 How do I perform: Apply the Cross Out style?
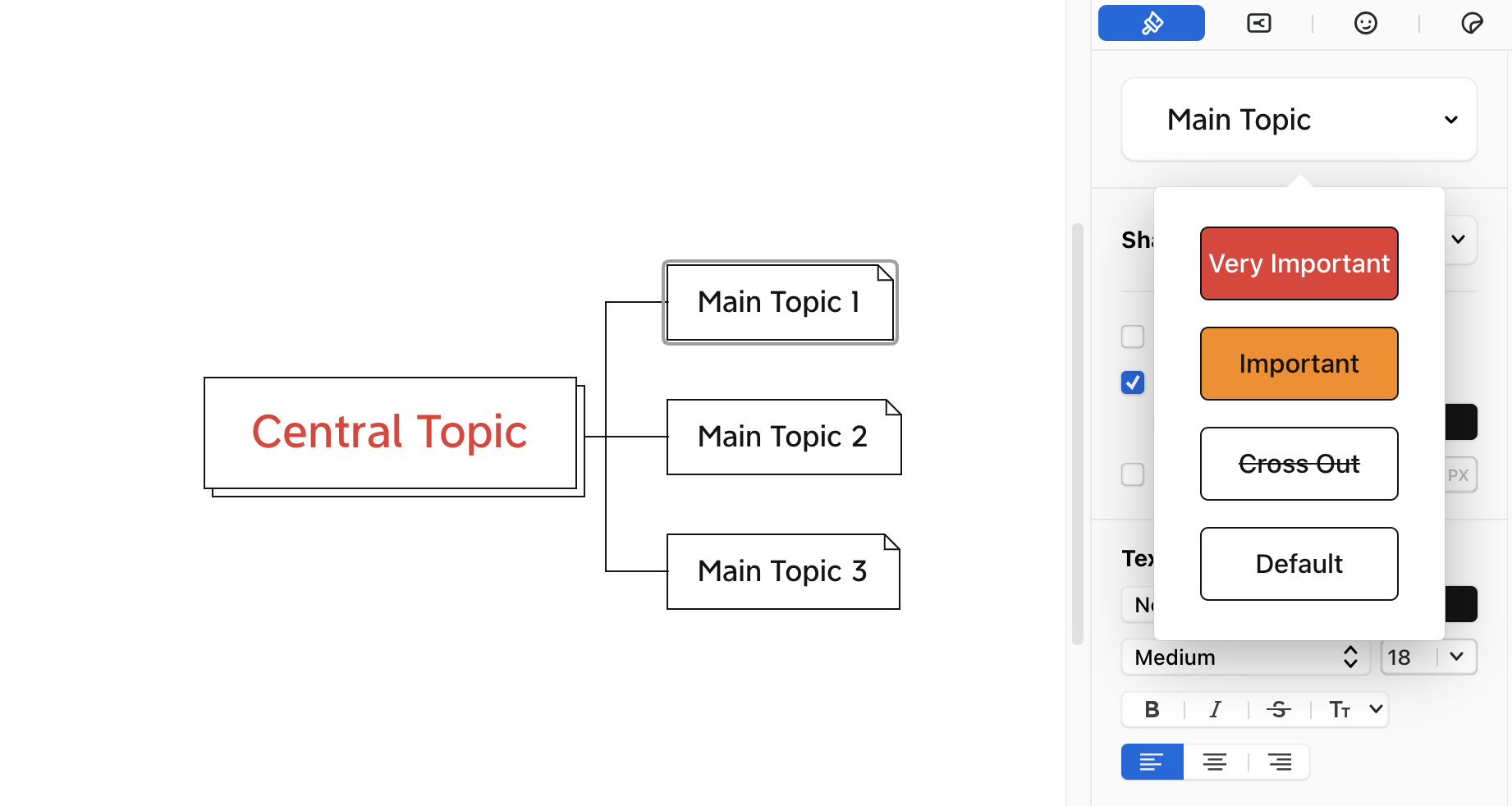click(x=1299, y=464)
